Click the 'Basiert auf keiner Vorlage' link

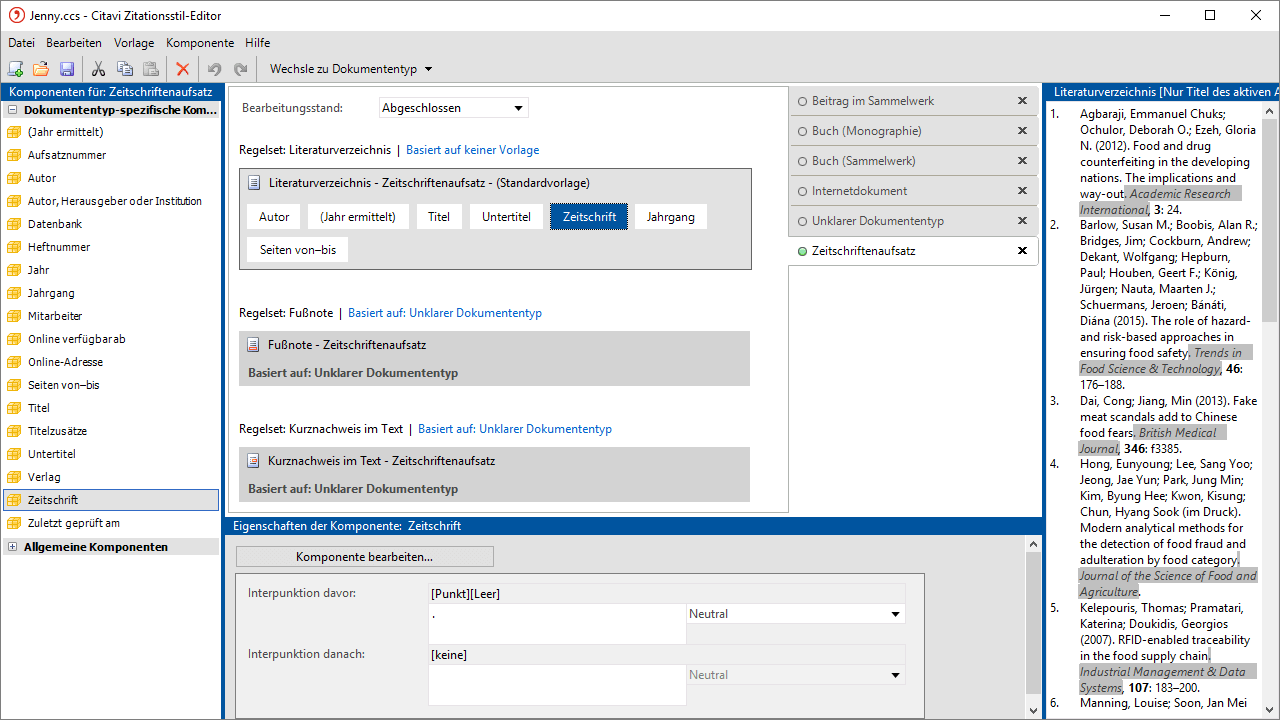[x=472, y=150]
